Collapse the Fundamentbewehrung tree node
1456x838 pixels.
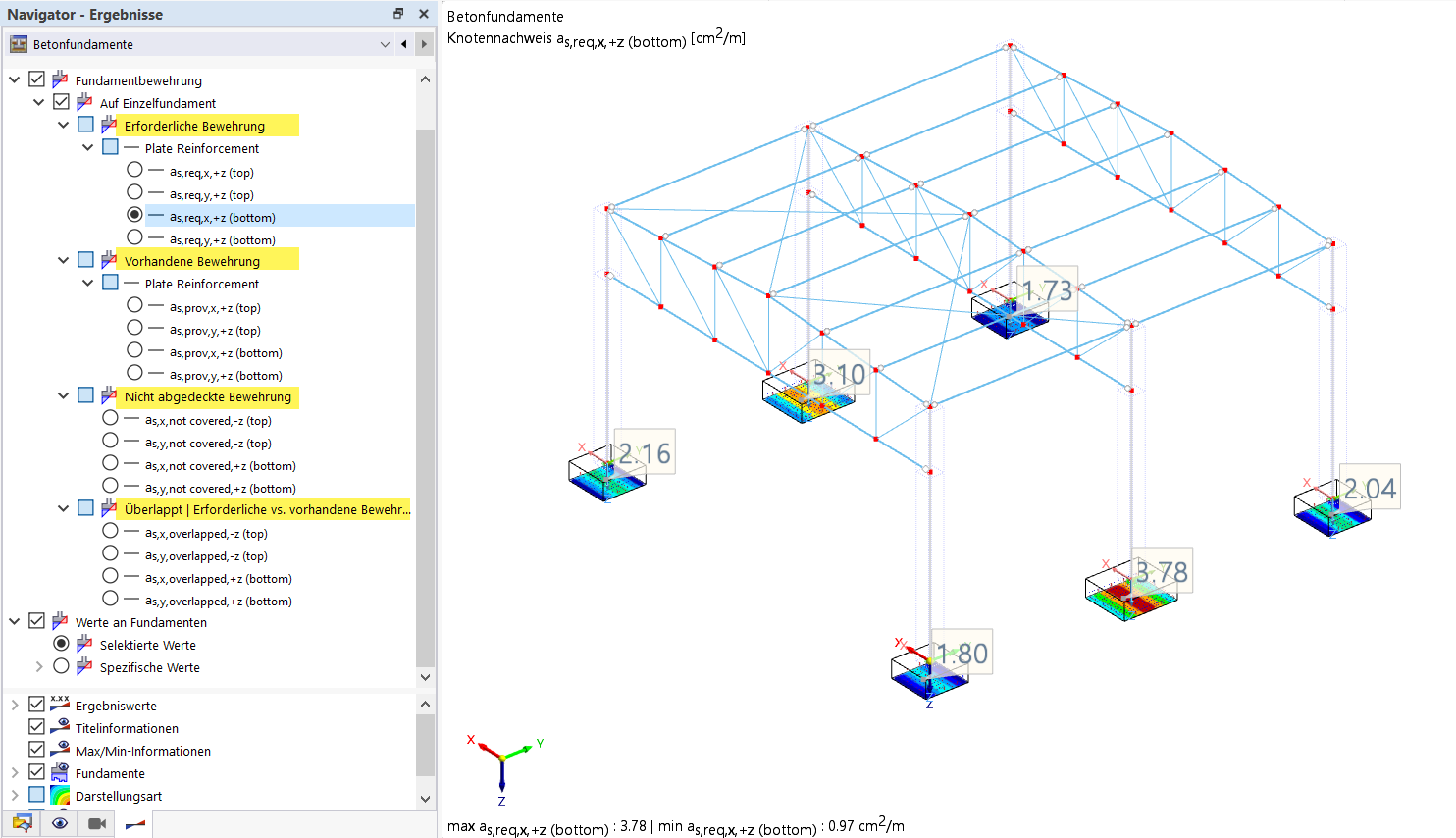[x=15, y=79]
